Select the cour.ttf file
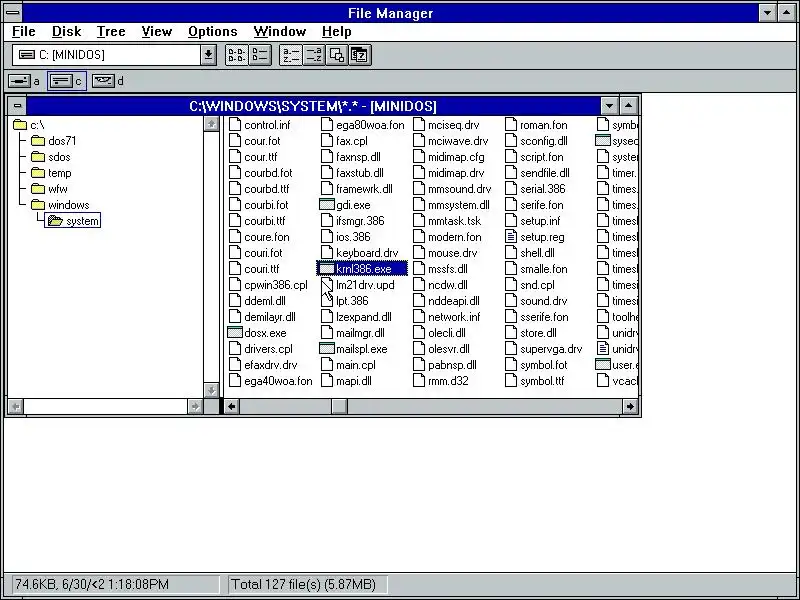 [254, 157]
